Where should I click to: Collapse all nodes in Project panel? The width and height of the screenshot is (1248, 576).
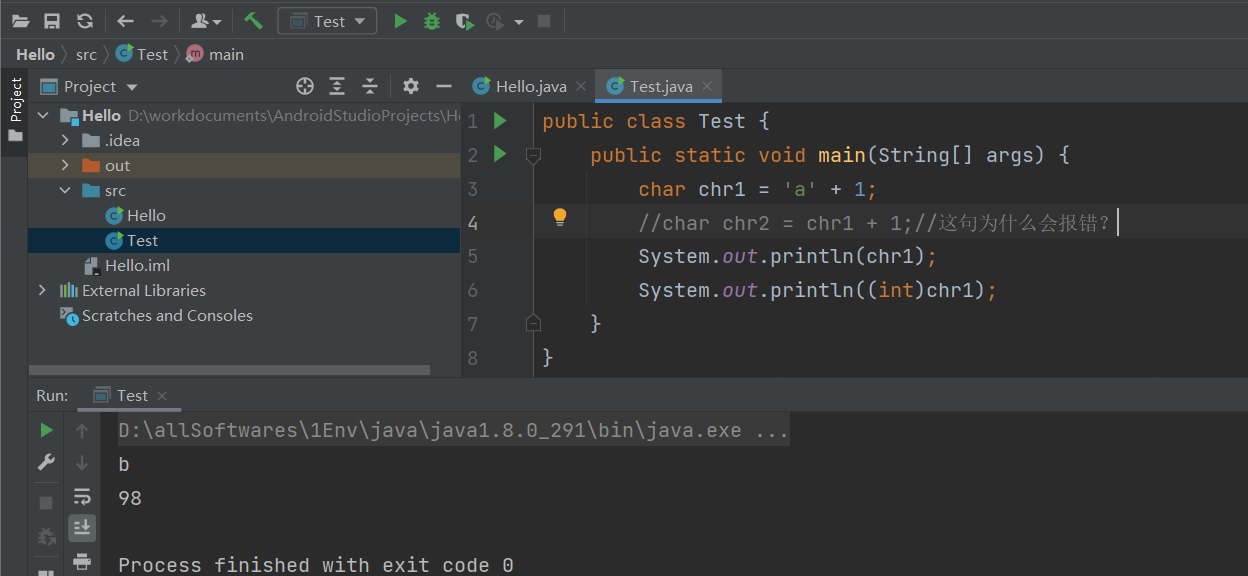[x=370, y=86]
